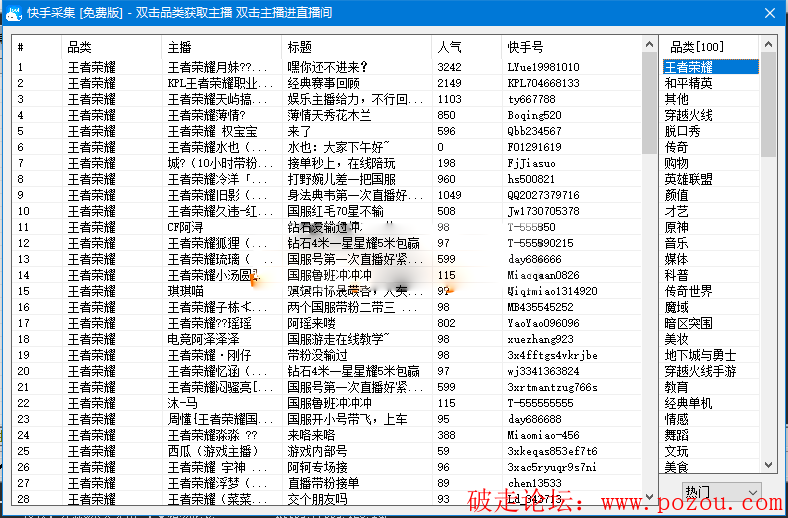Select streamer KPL王者荣耀职业 row
The width and height of the screenshot is (788, 518).
(x=220, y=83)
